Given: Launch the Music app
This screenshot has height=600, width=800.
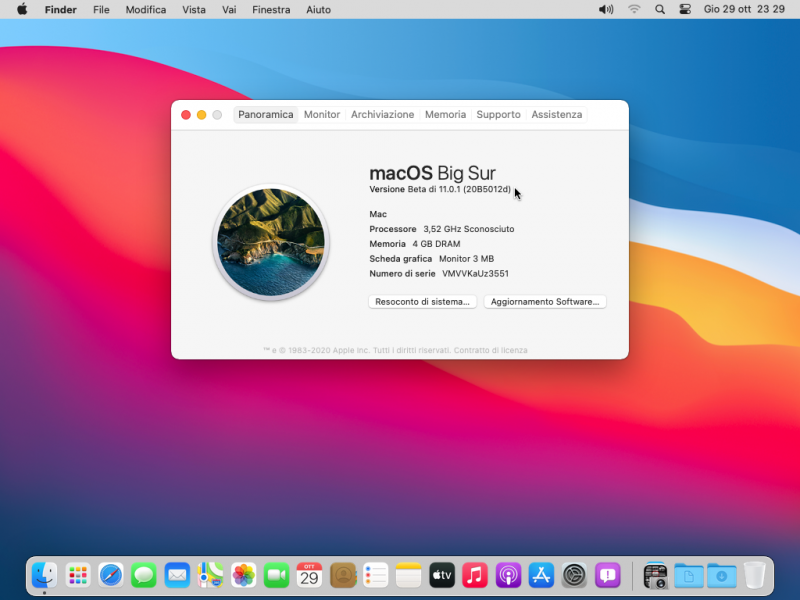Looking at the screenshot, I should click(474, 575).
